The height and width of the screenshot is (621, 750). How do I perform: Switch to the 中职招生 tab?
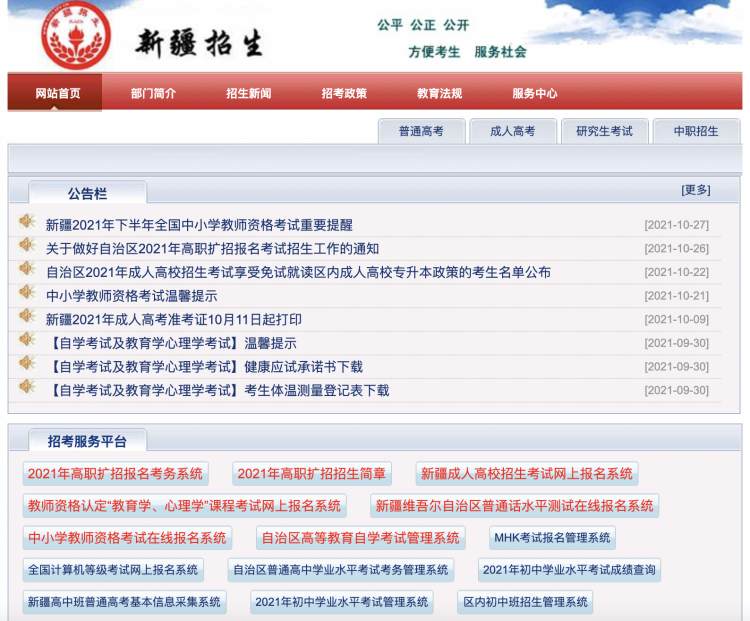[696, 131]
